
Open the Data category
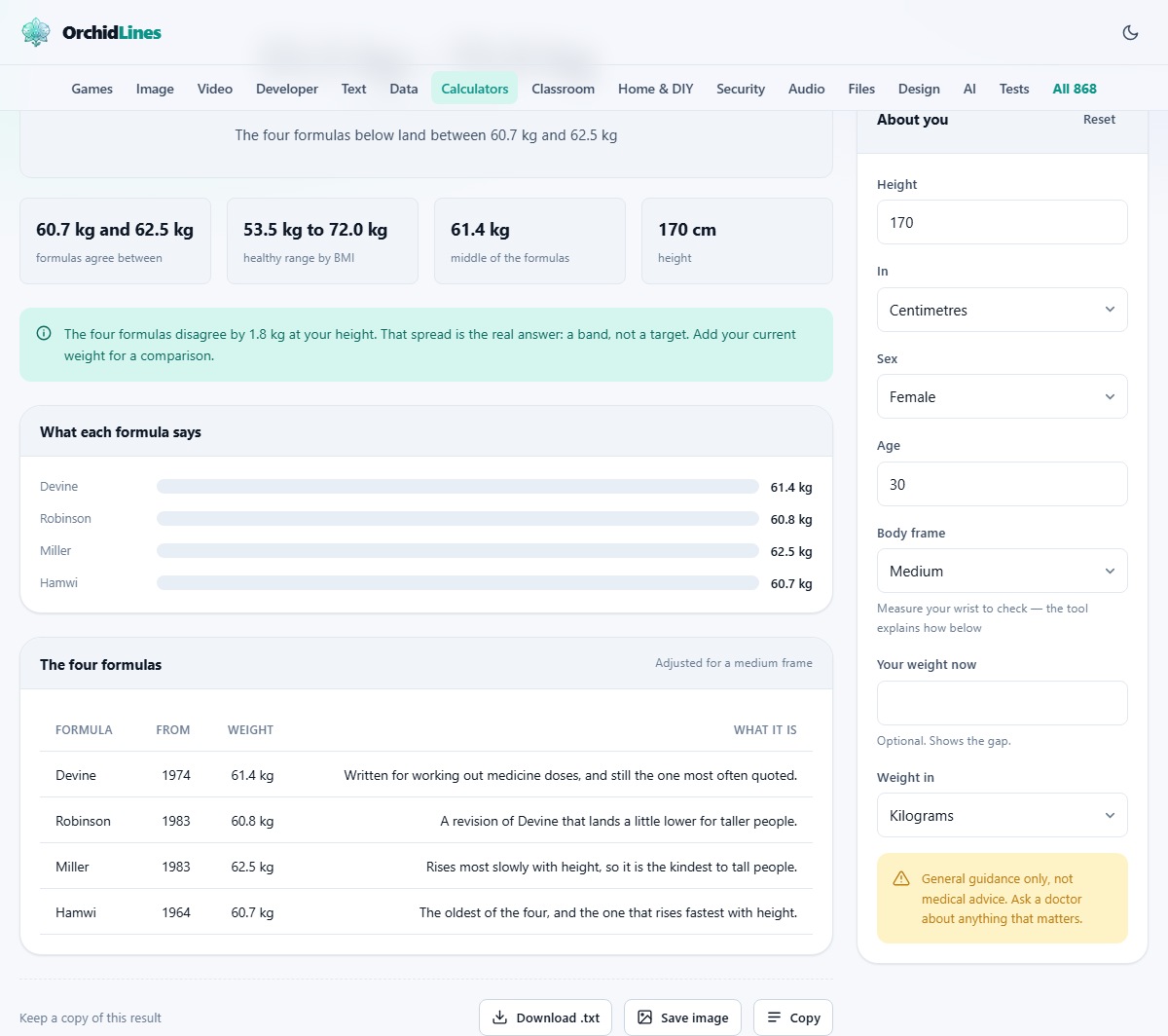coord(404,89)
